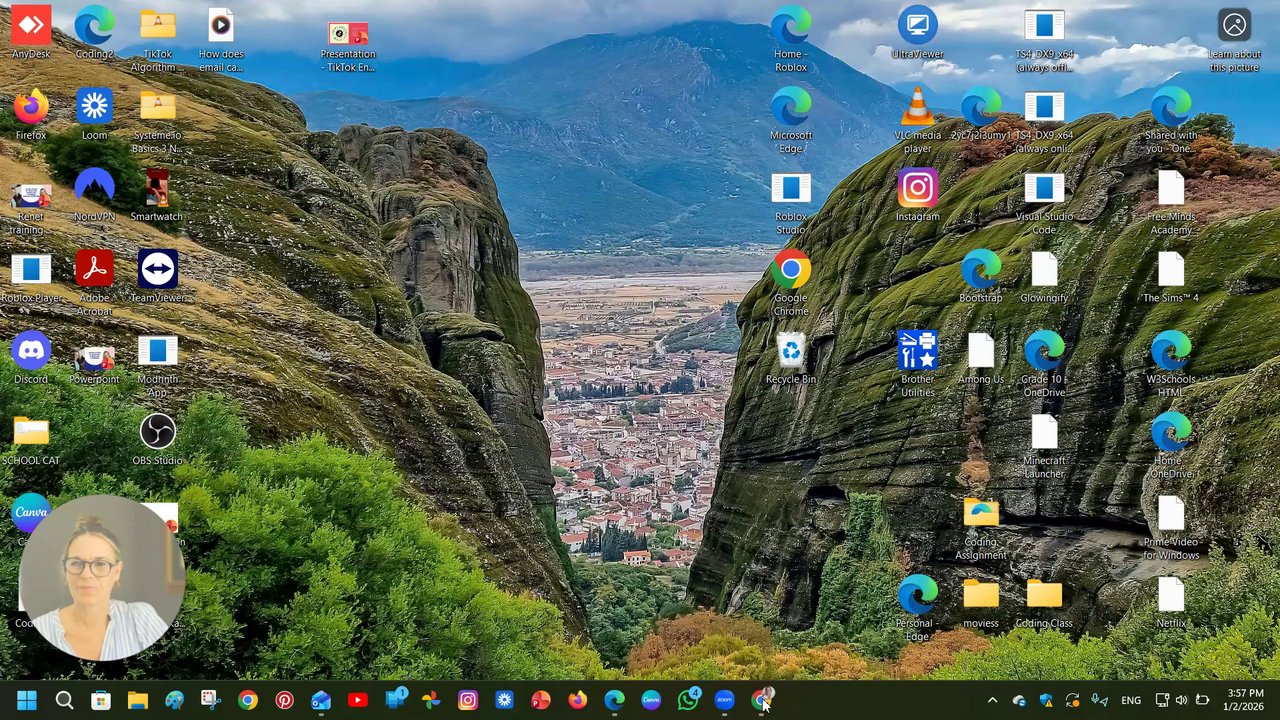The width and height of the screenshot is (1280, 720).
Task: Click the 'Learn about this picture' icon
Action: click(1234, 40)
